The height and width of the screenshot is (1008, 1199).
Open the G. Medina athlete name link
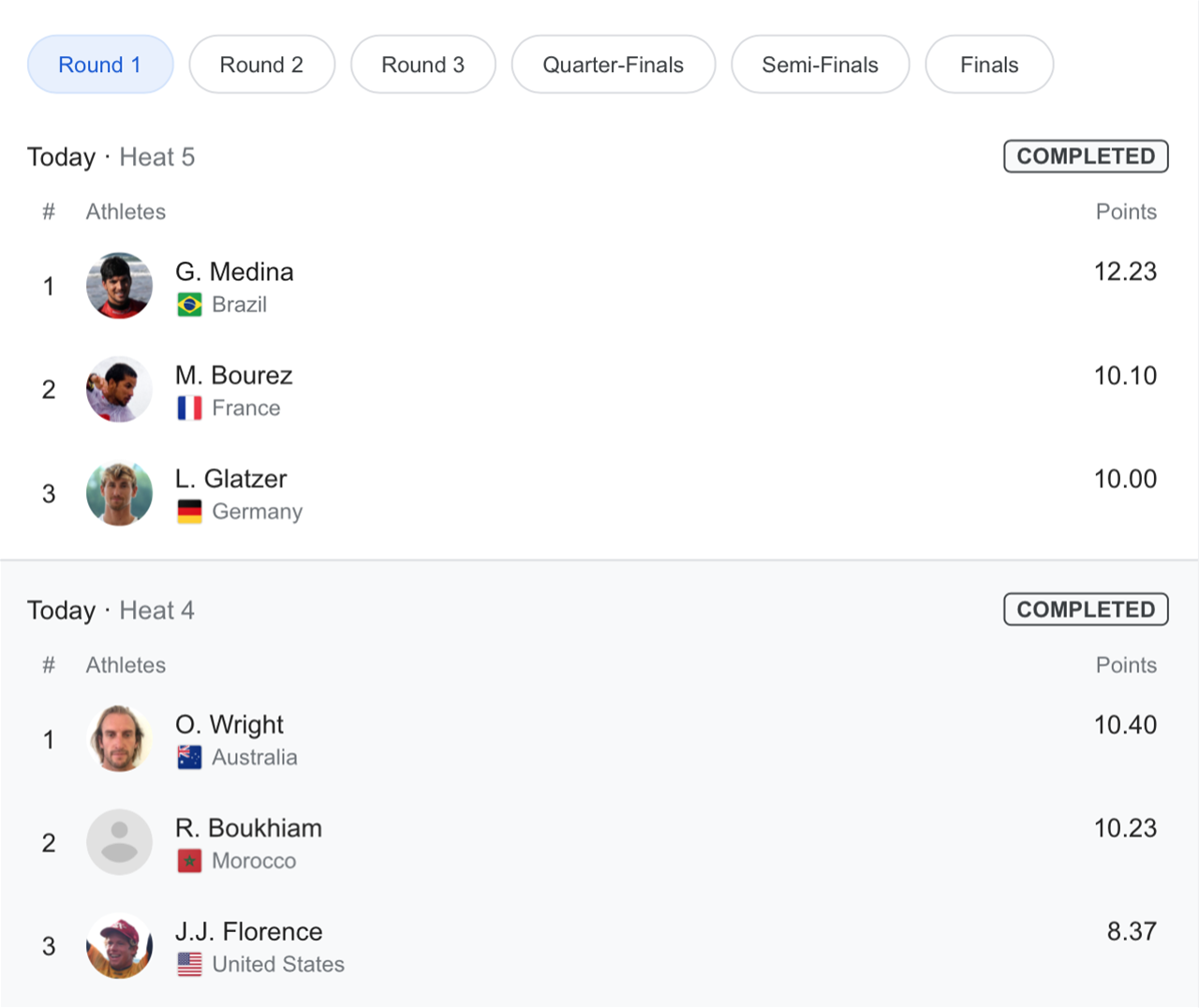(234, 272)
